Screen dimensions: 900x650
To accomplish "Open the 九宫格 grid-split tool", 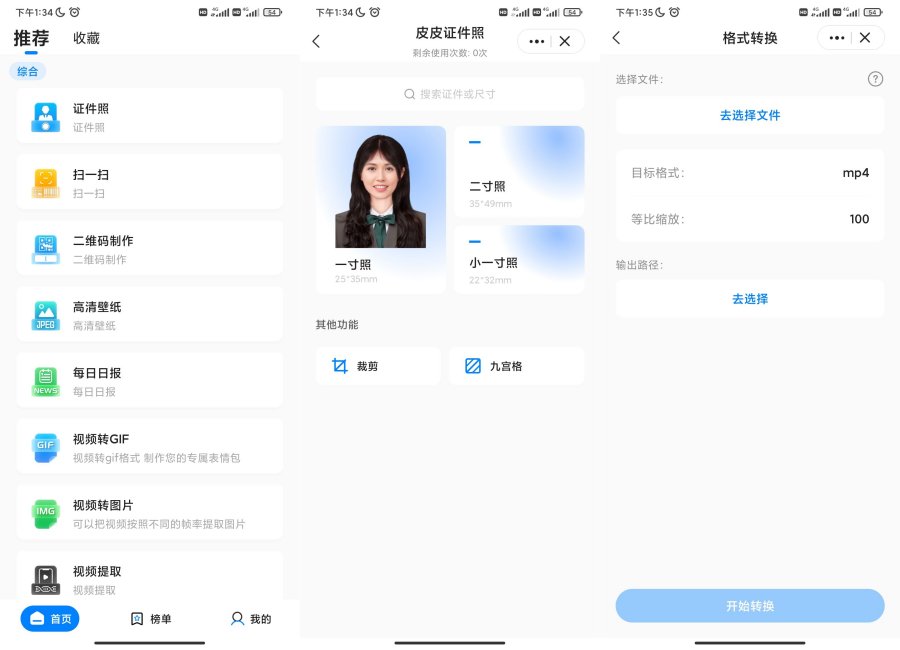I will (517, 365).
